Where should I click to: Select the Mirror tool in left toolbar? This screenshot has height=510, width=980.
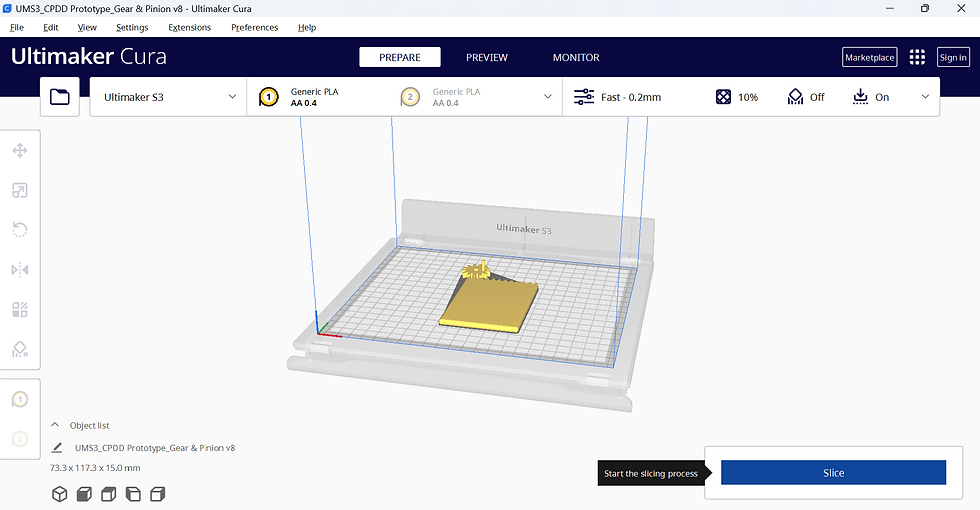pos(20,270)
